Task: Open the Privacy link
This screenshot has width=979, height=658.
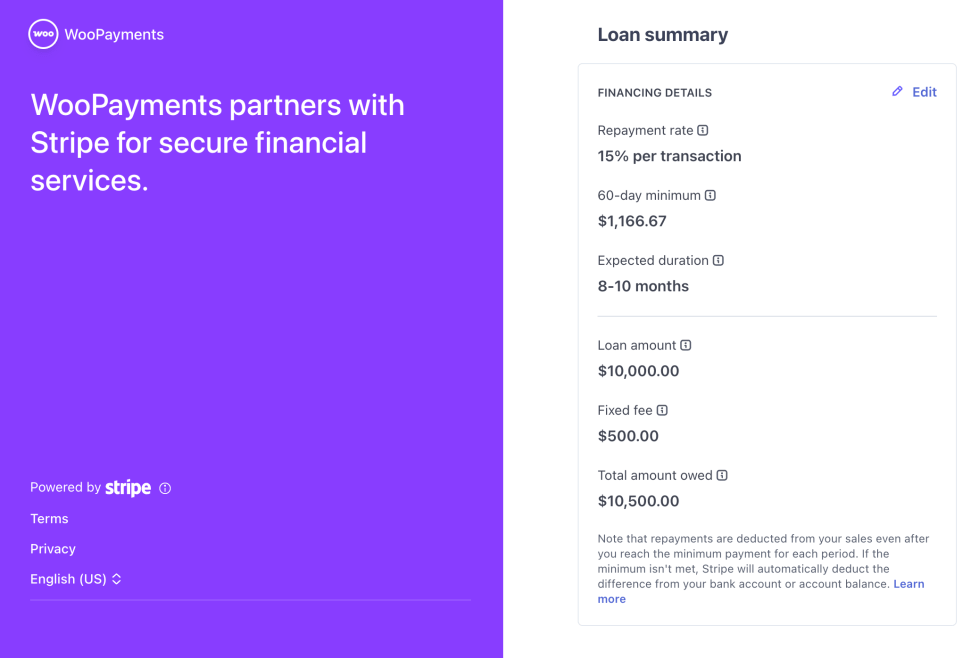Action: pyautogui.click(x=53, y=549)
